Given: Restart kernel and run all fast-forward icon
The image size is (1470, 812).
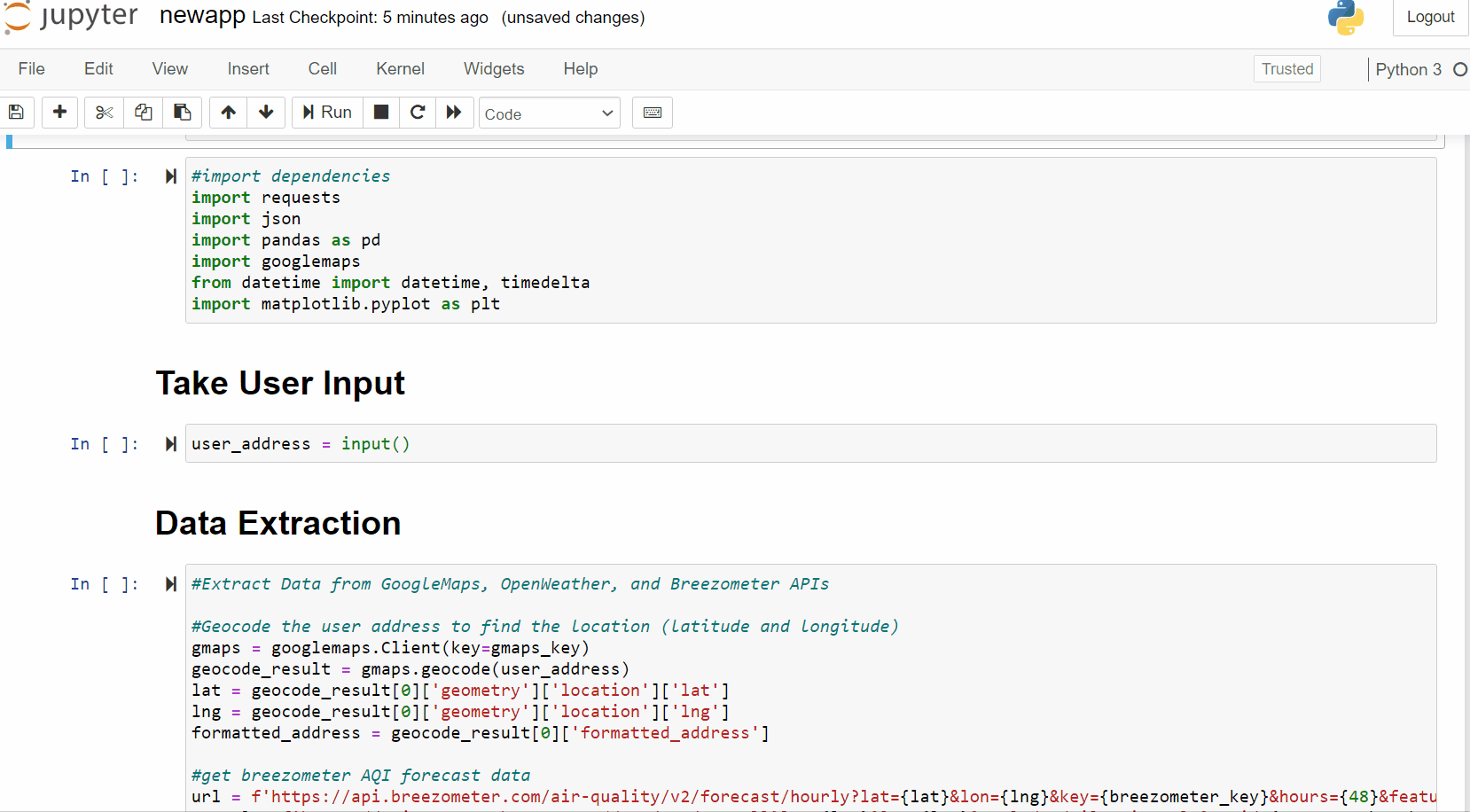Looking at the screenshot, I should (454, 113).
